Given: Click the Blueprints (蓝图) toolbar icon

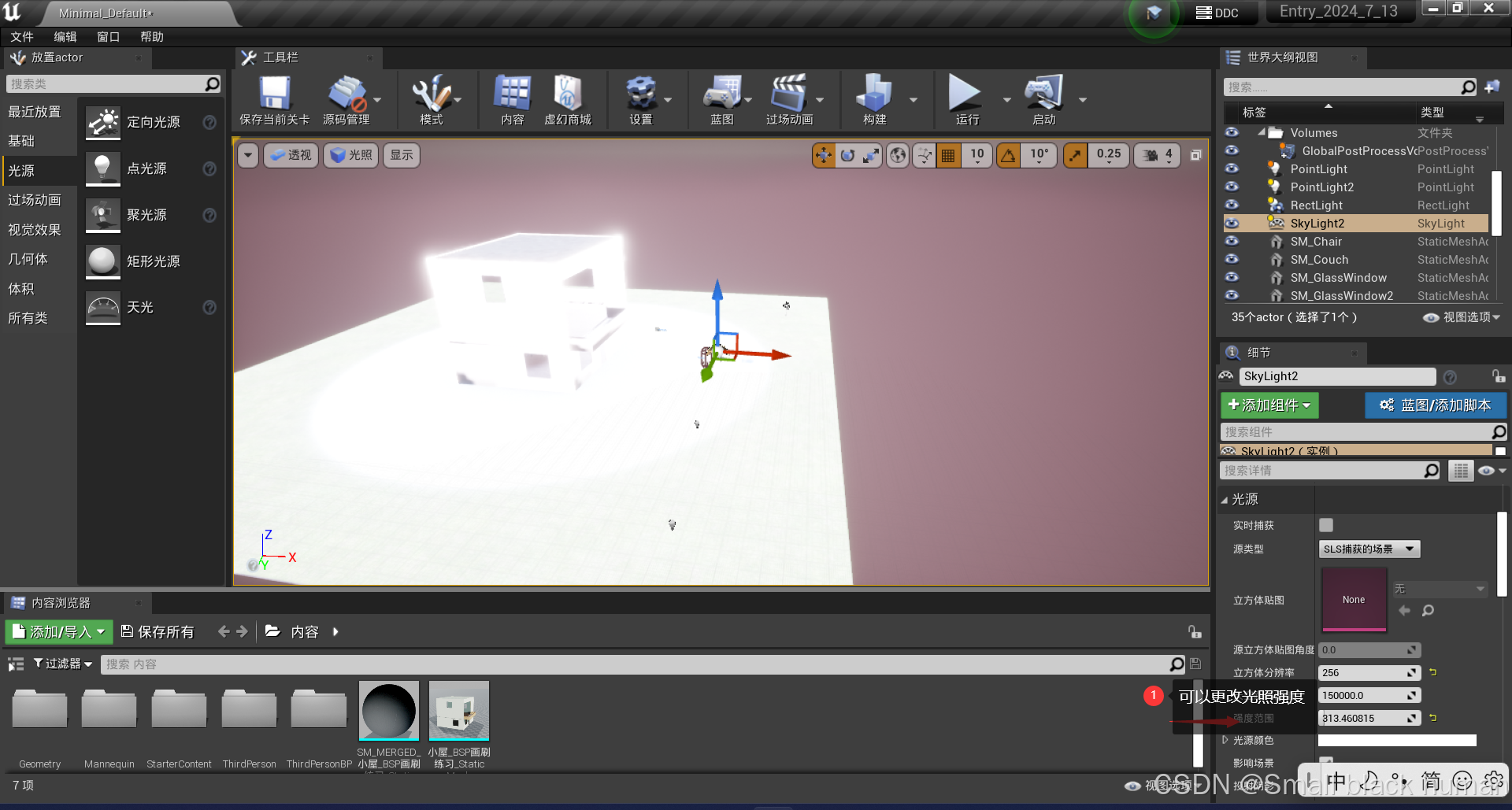Looking at the screenshot, I should [x=721, y=94].
